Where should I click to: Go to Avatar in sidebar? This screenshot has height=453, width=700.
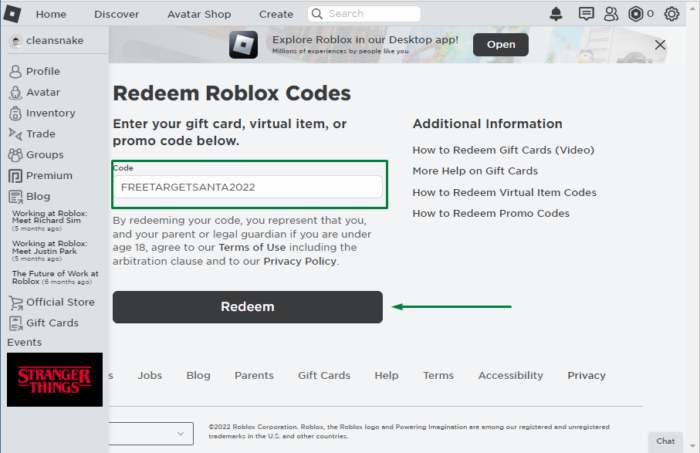43,92
